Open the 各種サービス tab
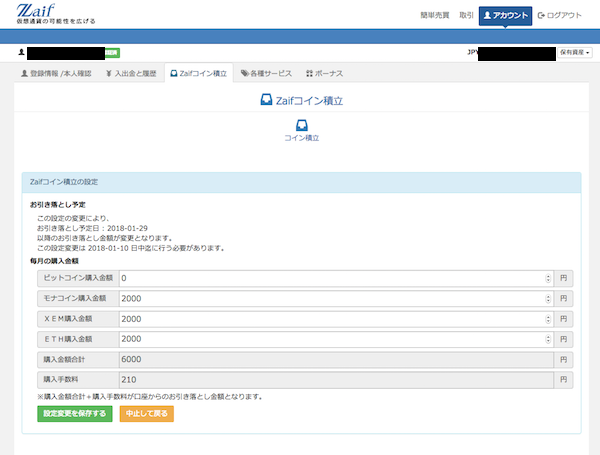The height and width of the screenshot is (455, 600). tap(266, 73)
